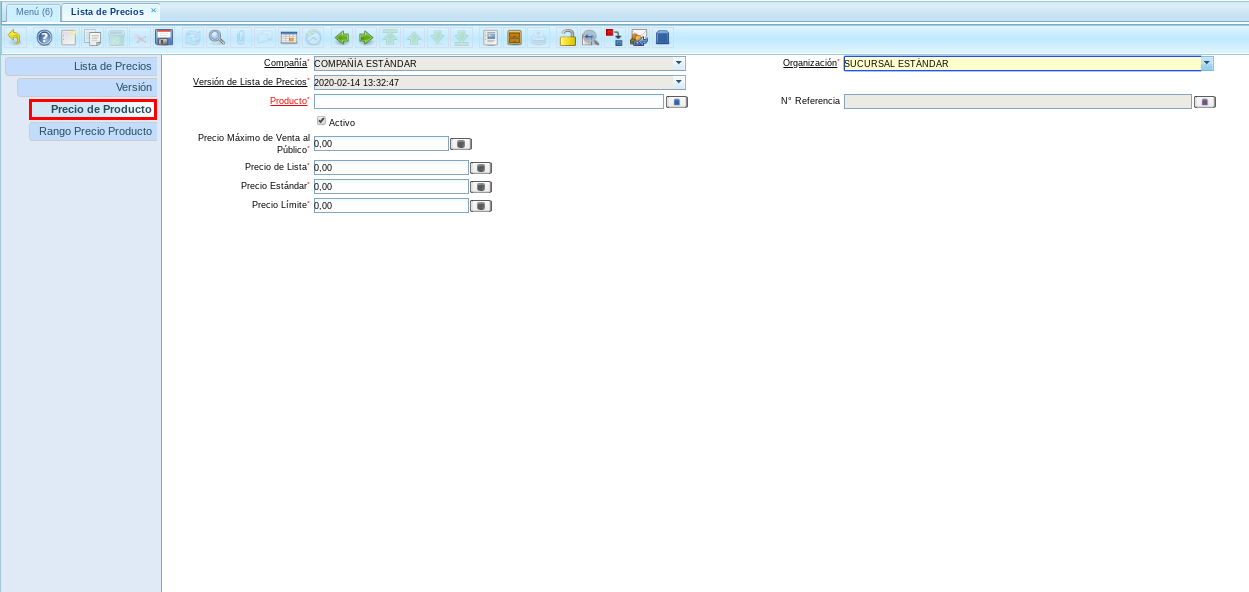Viewport: 1249px width, 592px height.
Task: Select the Lista de Precios window tab
Action: [x=107, y=12]
